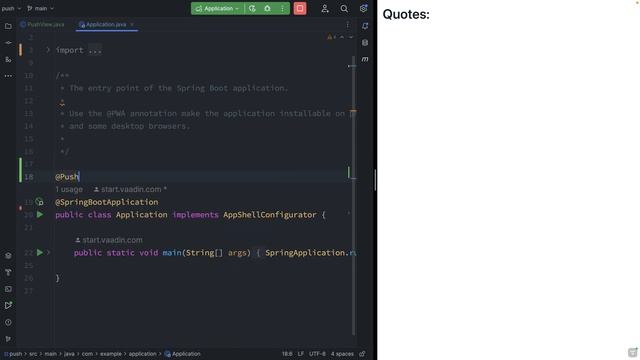
Task: Open Search Everywhere magnifier
Action: tap(344, 9)
